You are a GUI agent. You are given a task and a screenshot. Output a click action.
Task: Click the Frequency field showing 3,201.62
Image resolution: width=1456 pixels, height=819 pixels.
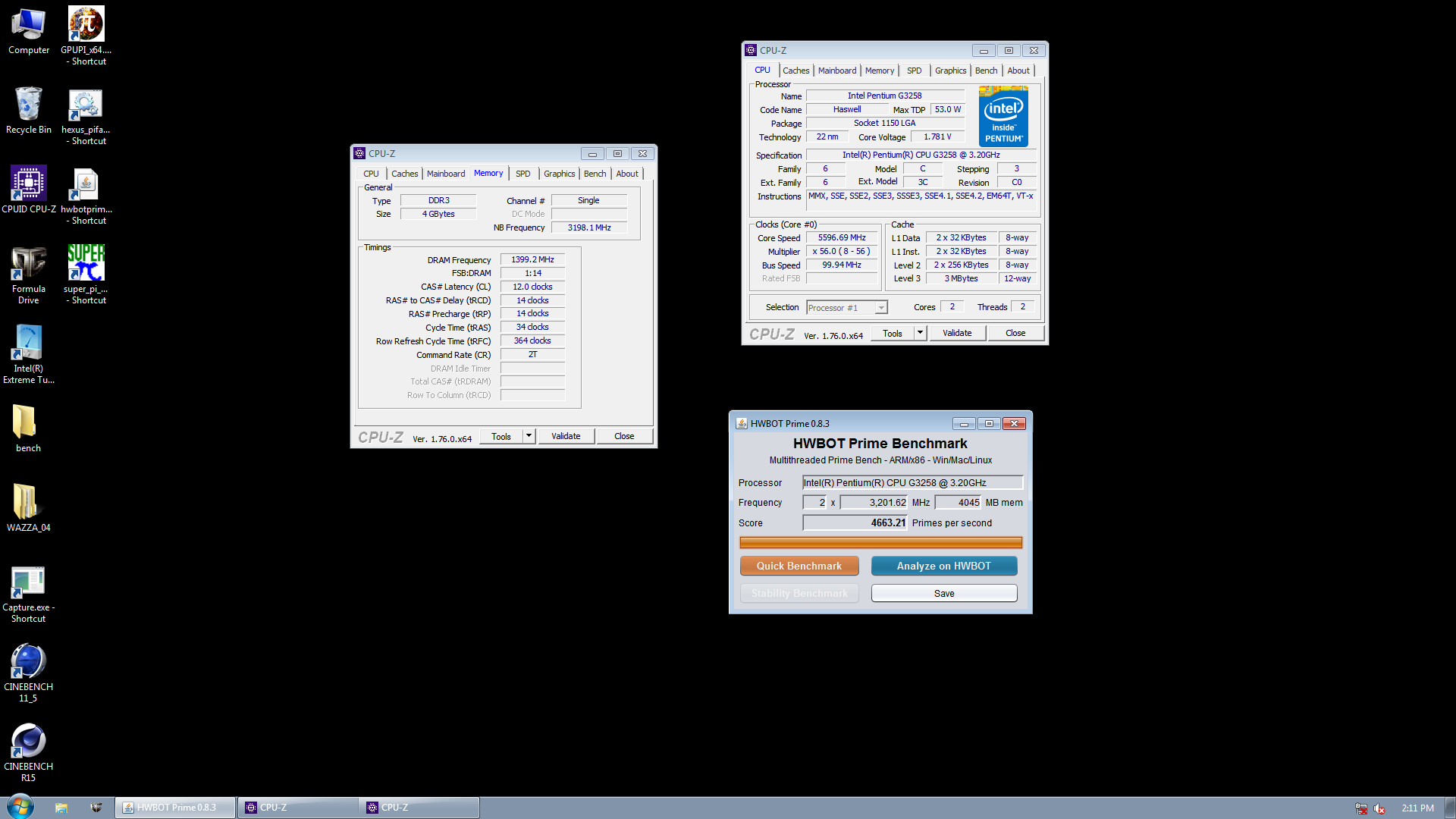click(x=874, y=502)
